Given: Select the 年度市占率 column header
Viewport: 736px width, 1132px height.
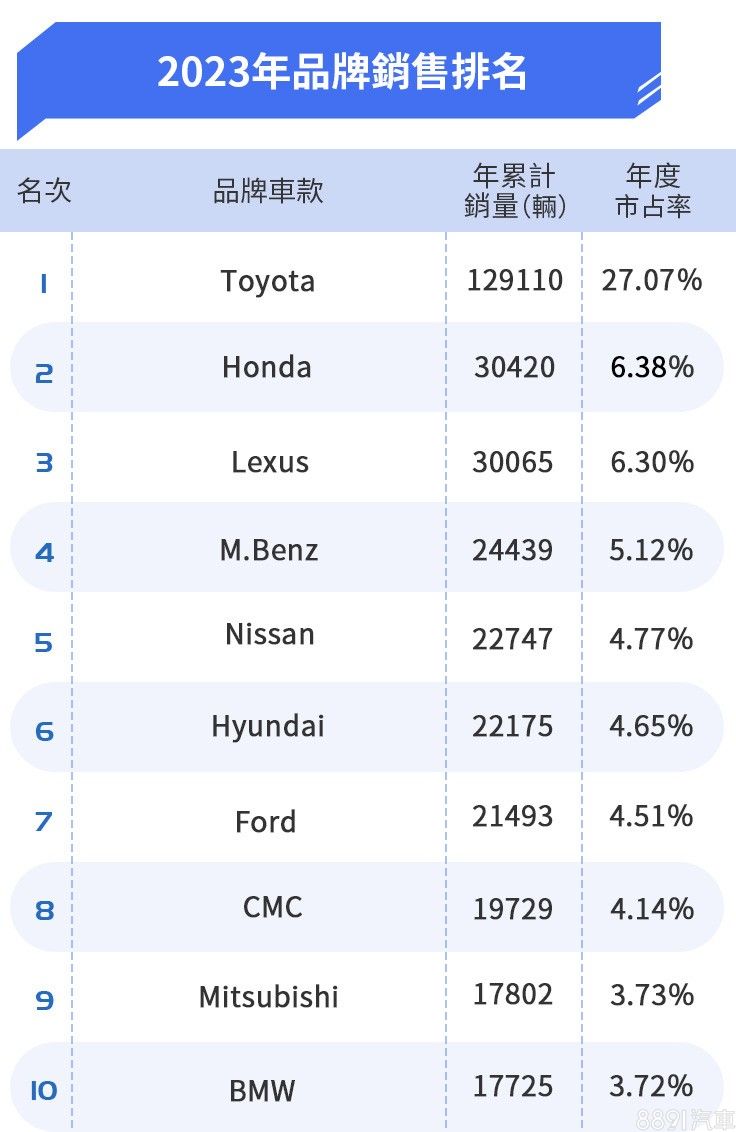Looking at the screenshot, I should tap(652, 191).
